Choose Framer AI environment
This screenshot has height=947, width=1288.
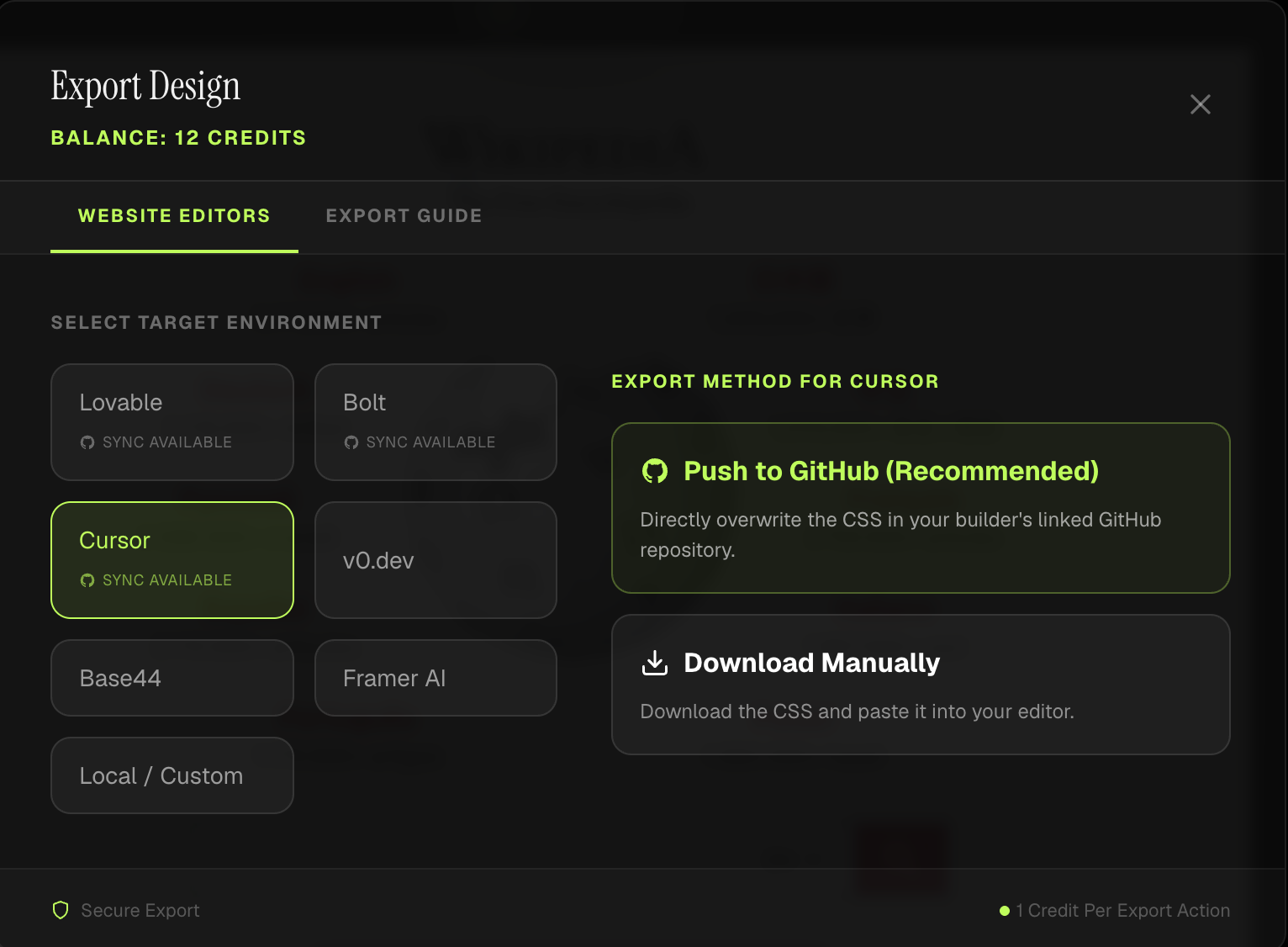click(x=435, y=678)
